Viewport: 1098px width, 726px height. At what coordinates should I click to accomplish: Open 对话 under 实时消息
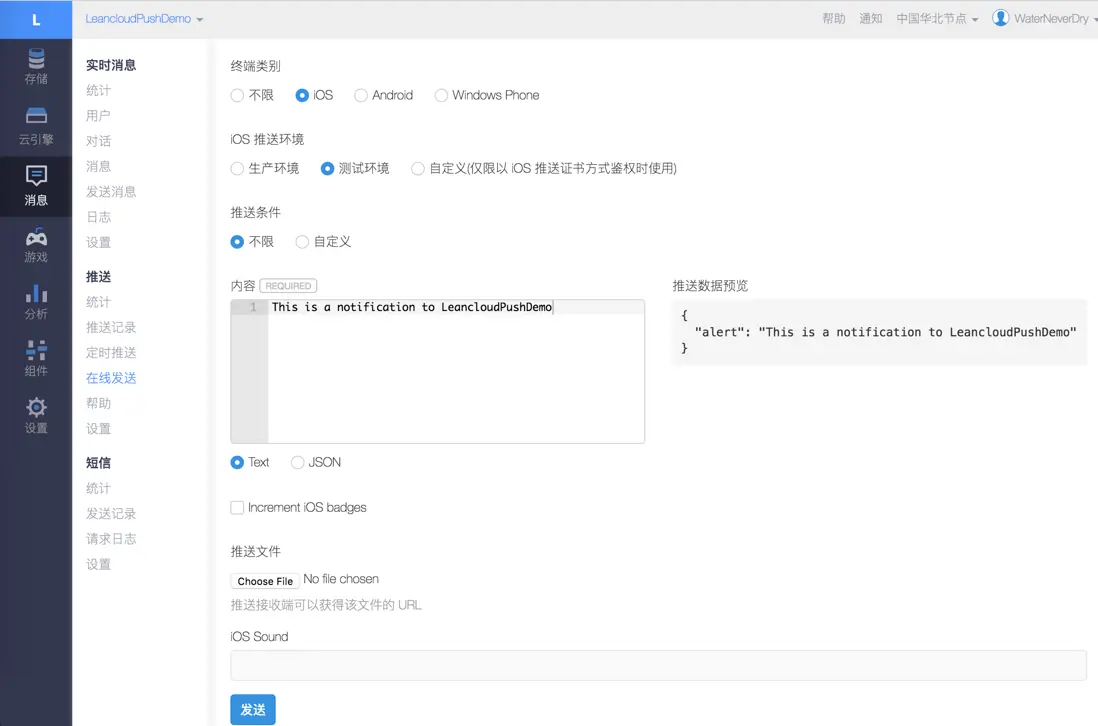pyautogui.click(x=98, y=141)
